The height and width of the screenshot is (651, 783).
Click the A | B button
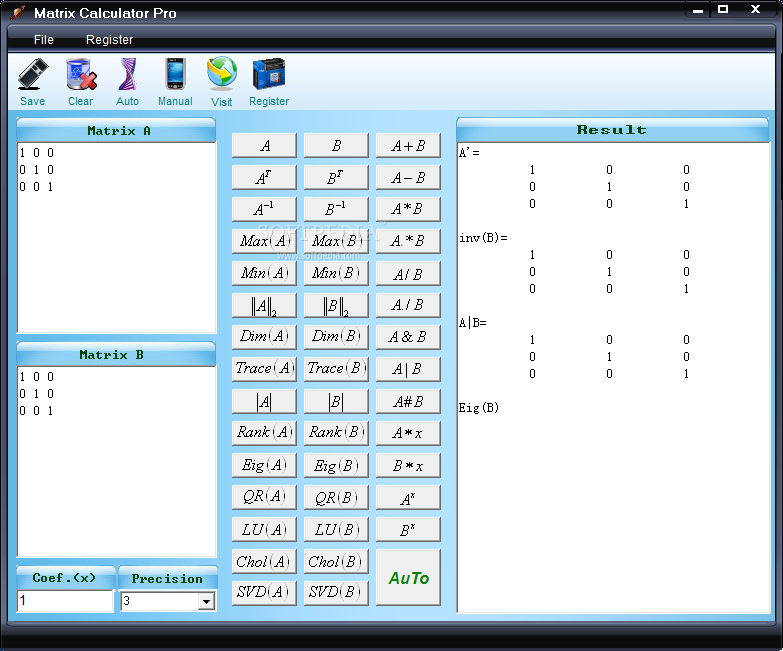408,369
